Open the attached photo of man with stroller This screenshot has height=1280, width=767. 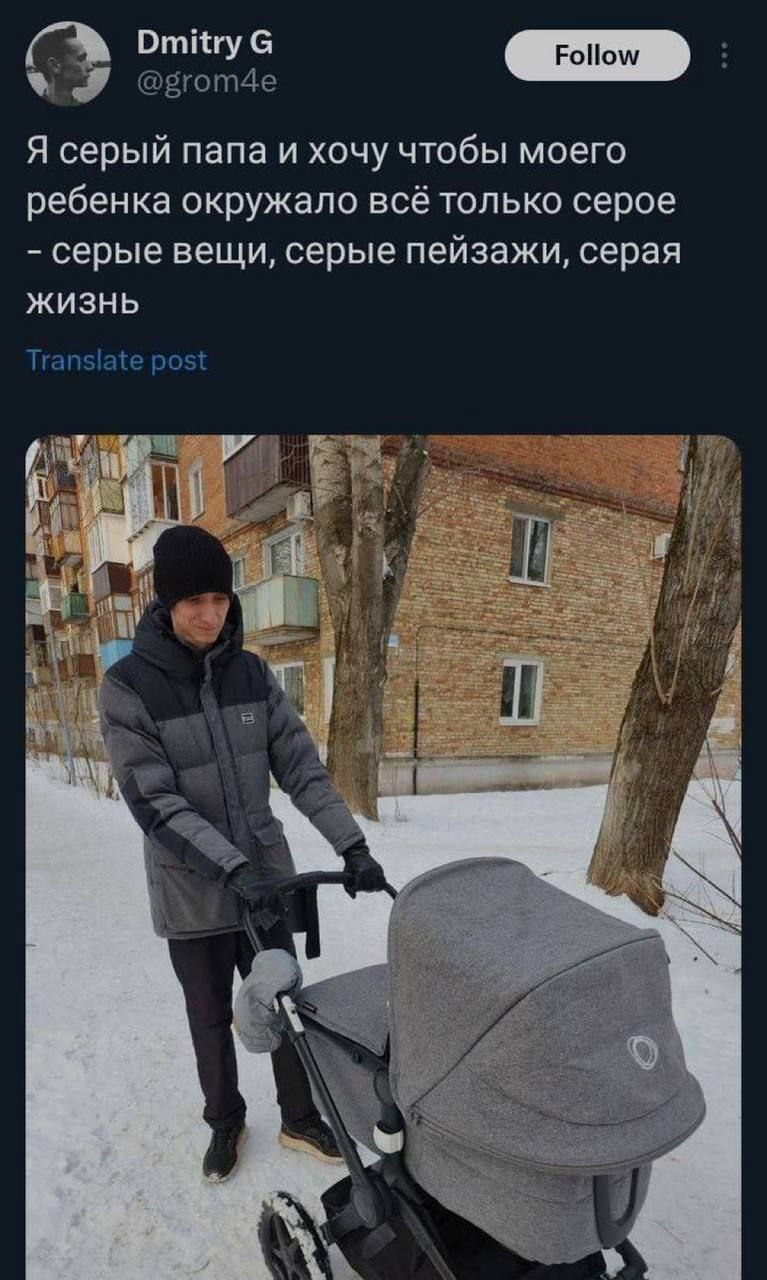pyautogui.click(x=383, y=857)
